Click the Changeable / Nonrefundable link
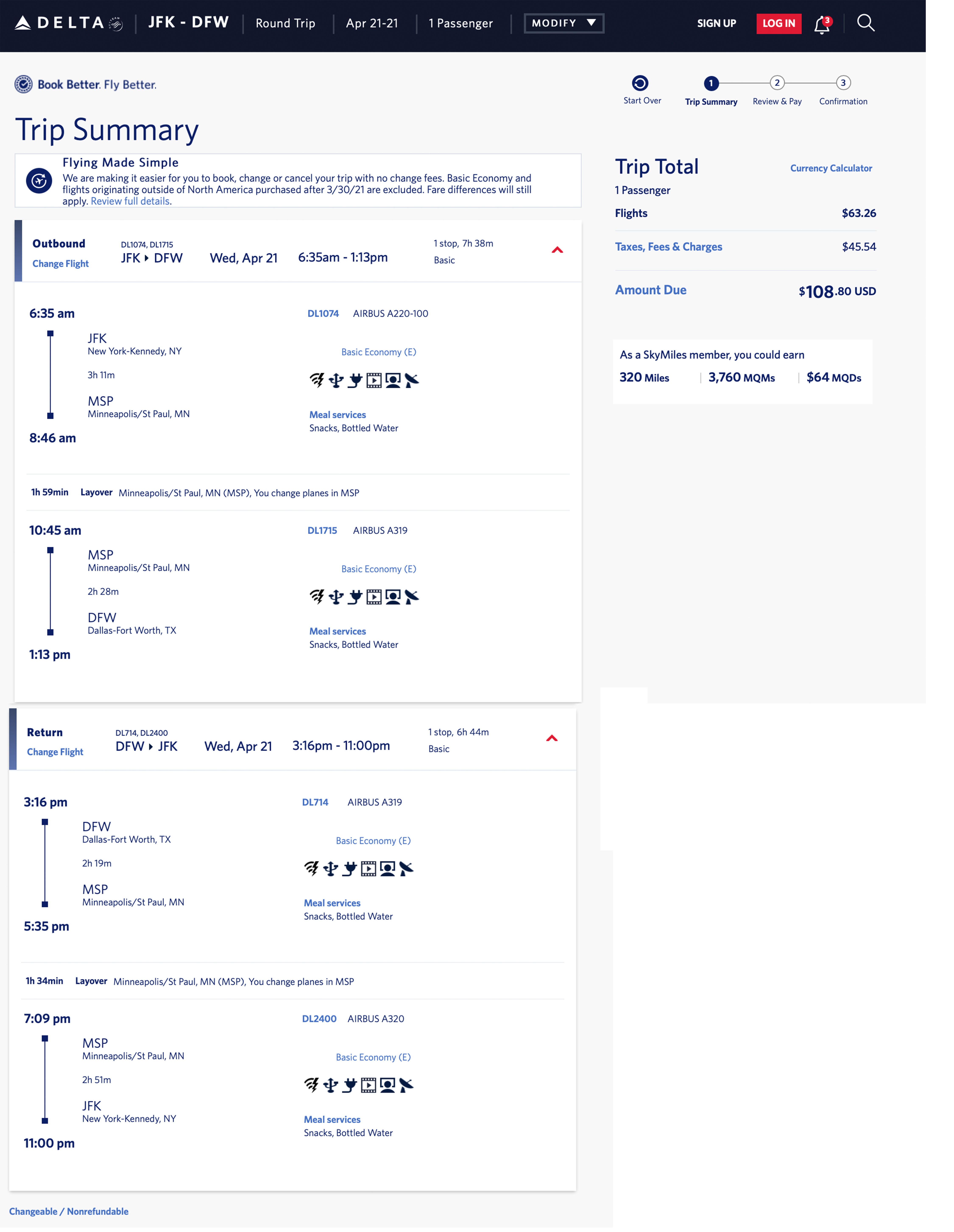This screenshot has width=954, height=1232. tap(69, 1211)
